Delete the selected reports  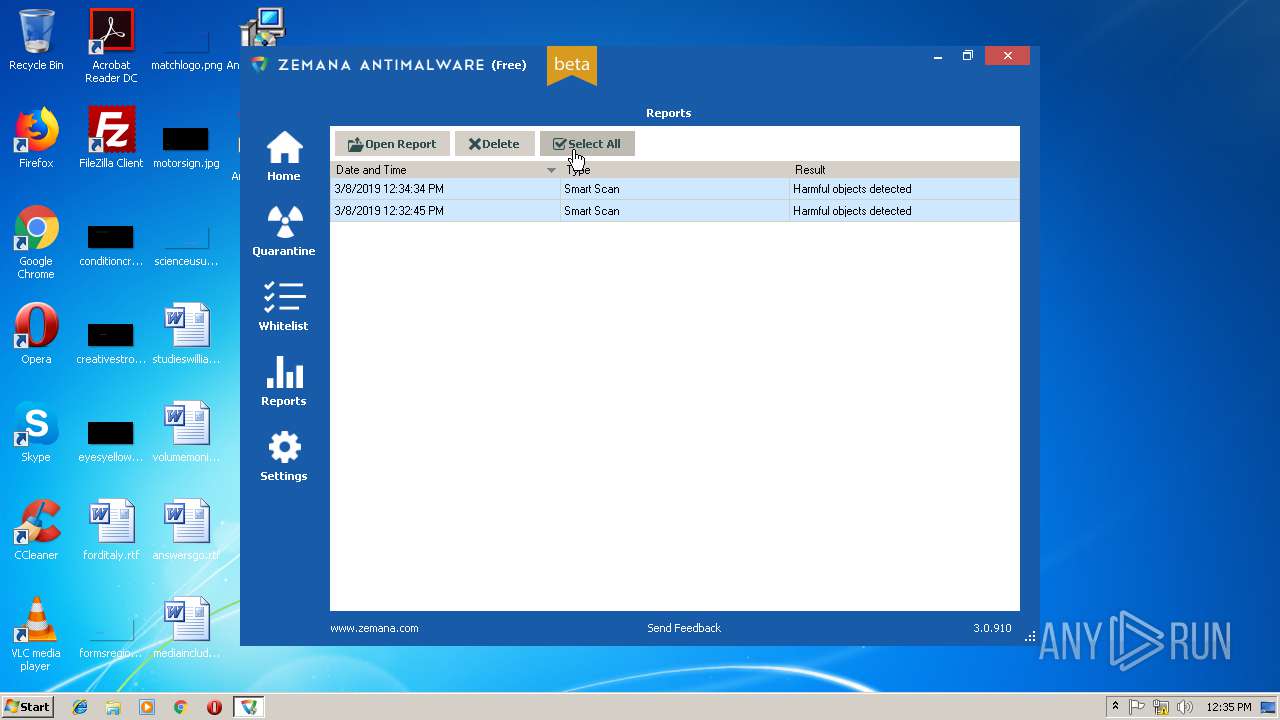pyautogui.click(x=494, y=144)
